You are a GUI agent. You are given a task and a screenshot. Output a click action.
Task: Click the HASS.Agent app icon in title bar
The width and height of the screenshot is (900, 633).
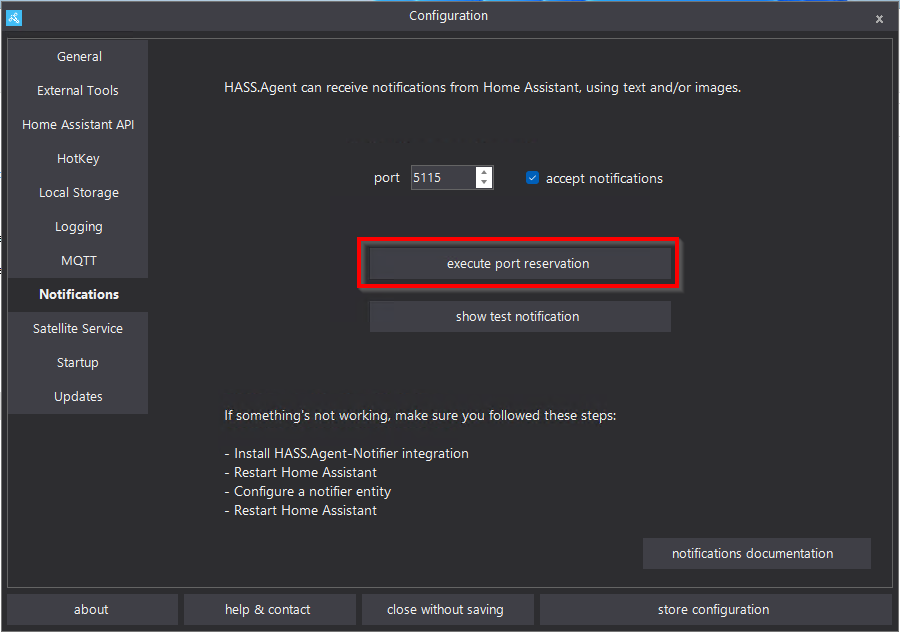(x=14, y=18)
